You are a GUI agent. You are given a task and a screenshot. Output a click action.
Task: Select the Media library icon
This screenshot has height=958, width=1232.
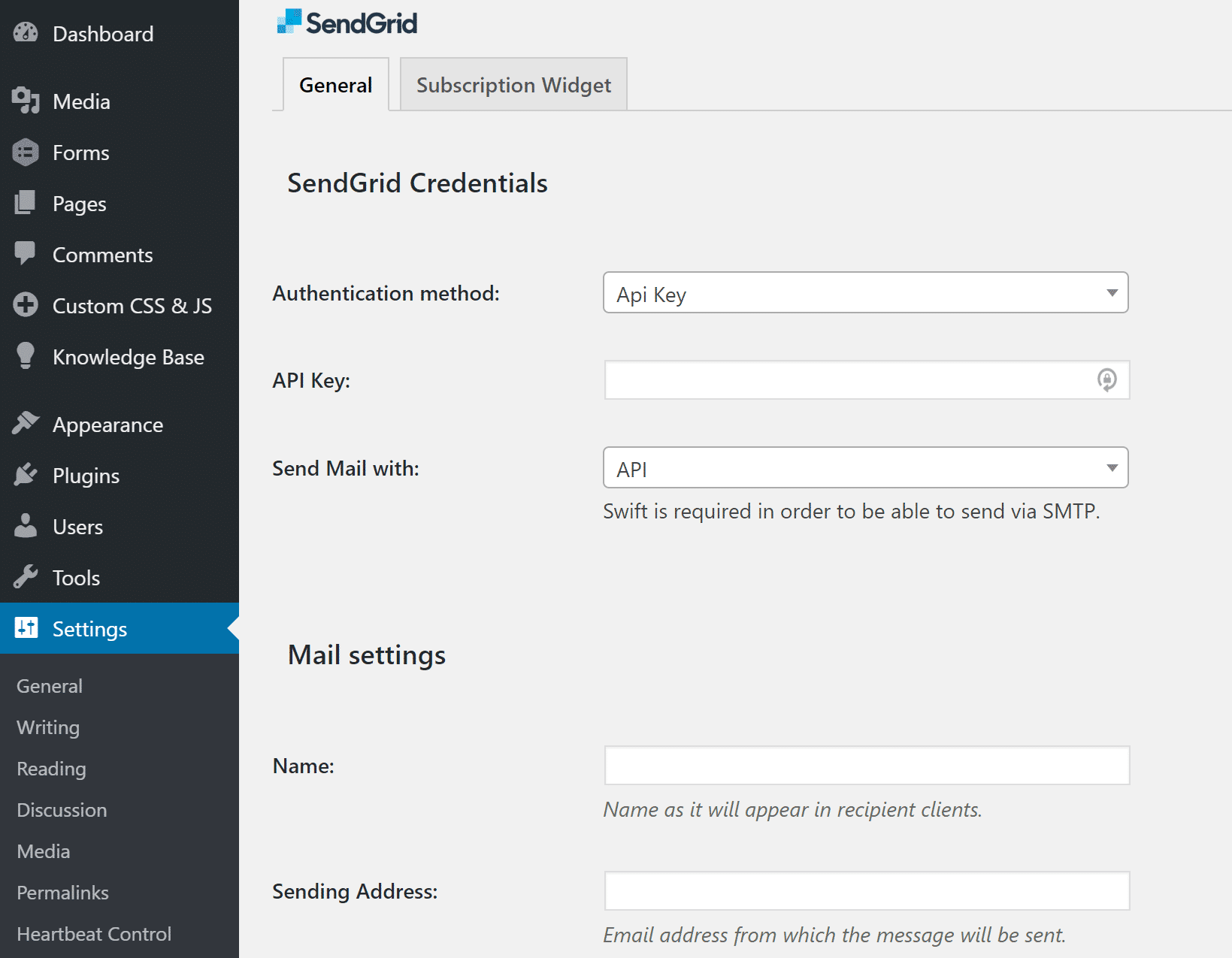pos(25,101)
